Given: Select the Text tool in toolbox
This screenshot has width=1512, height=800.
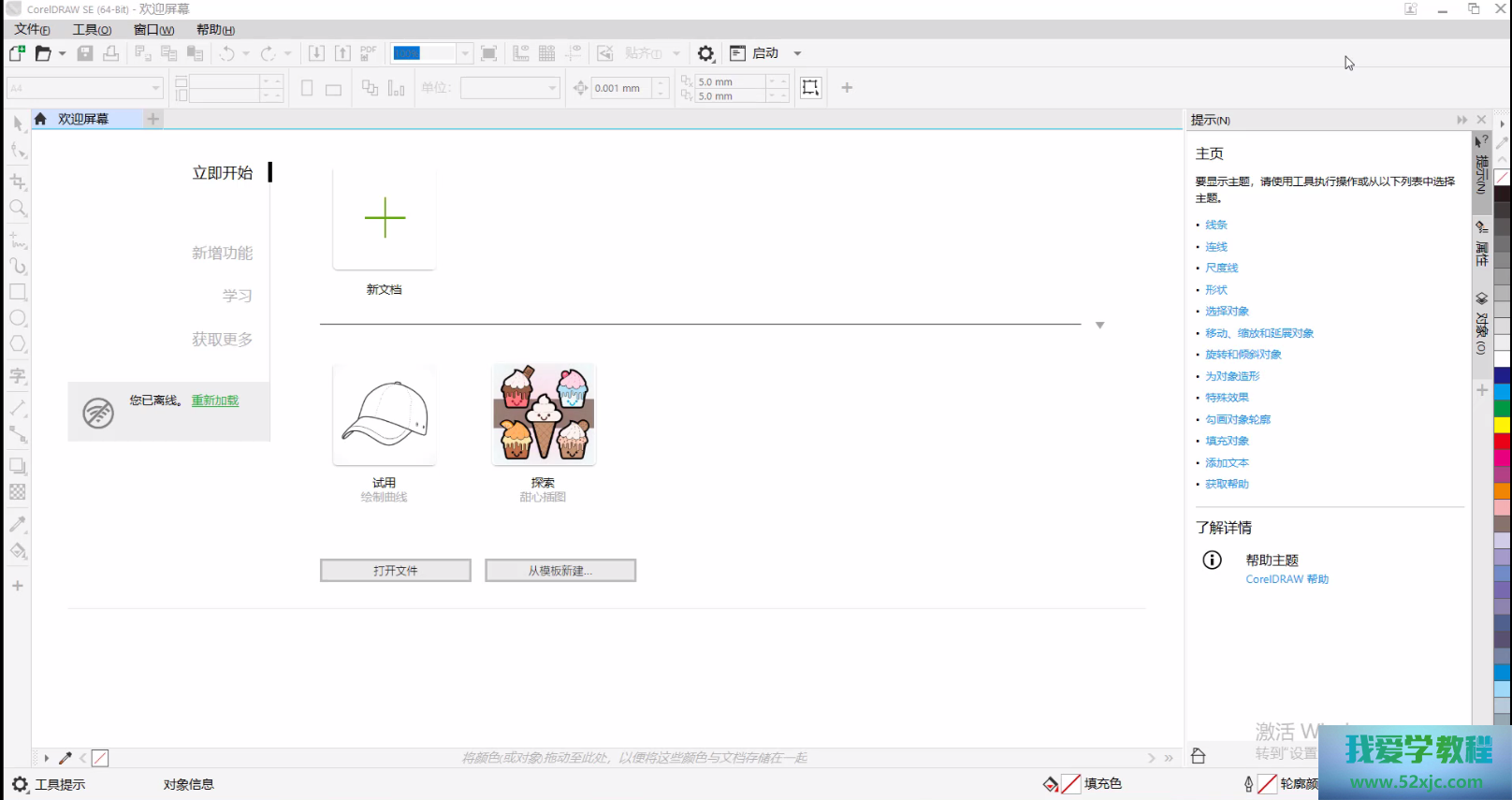Looking at the screenshot, I should pyautogui.click(x=18, y=376).
